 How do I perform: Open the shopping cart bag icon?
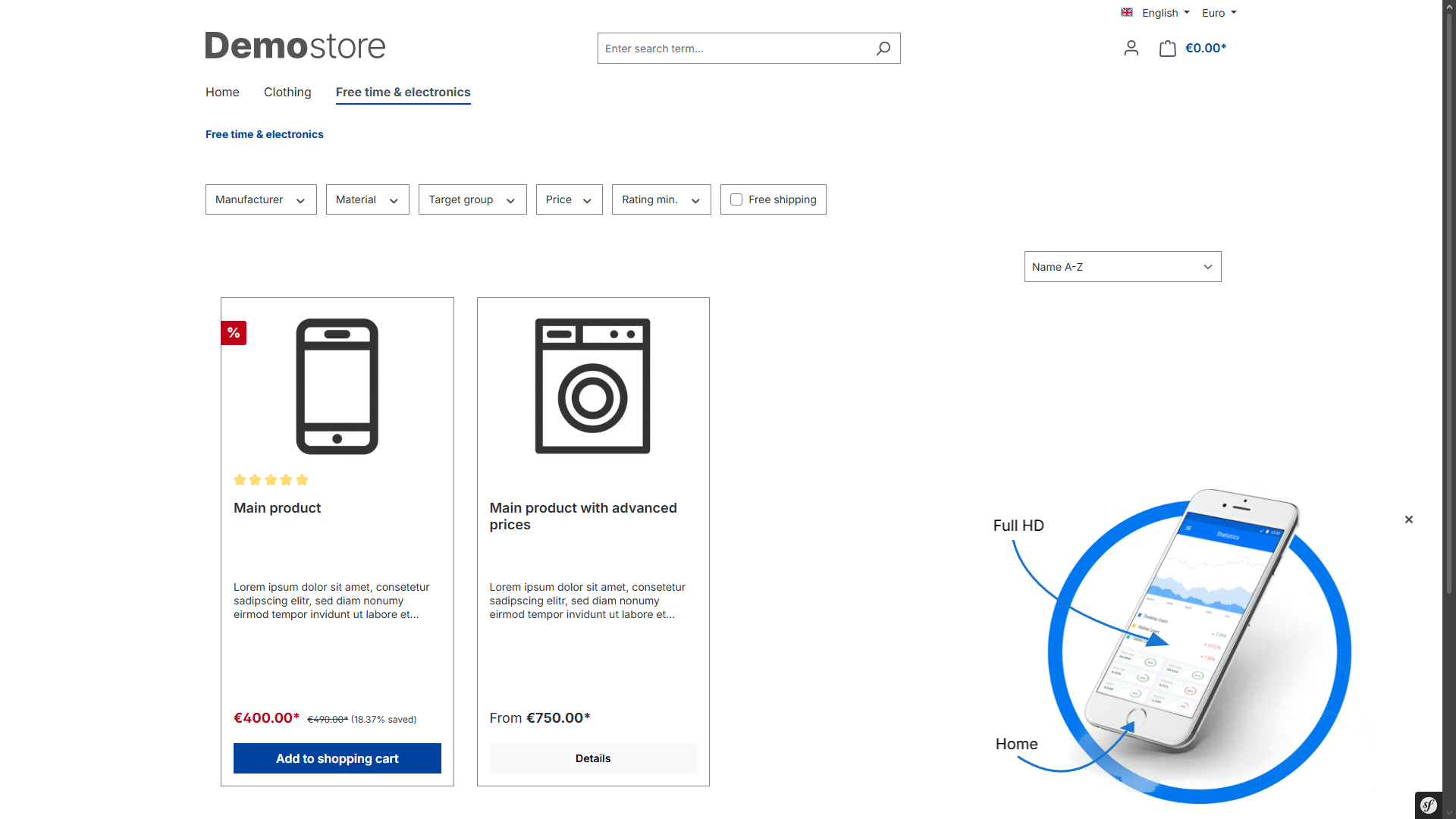click(1167, 49)
